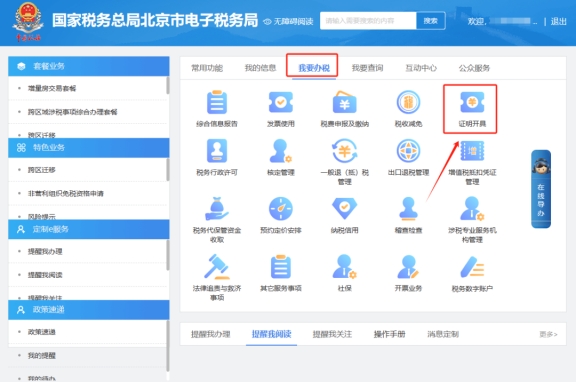Open 操作手册 bottom tab
576x382 pixels.
pos(389,334)
